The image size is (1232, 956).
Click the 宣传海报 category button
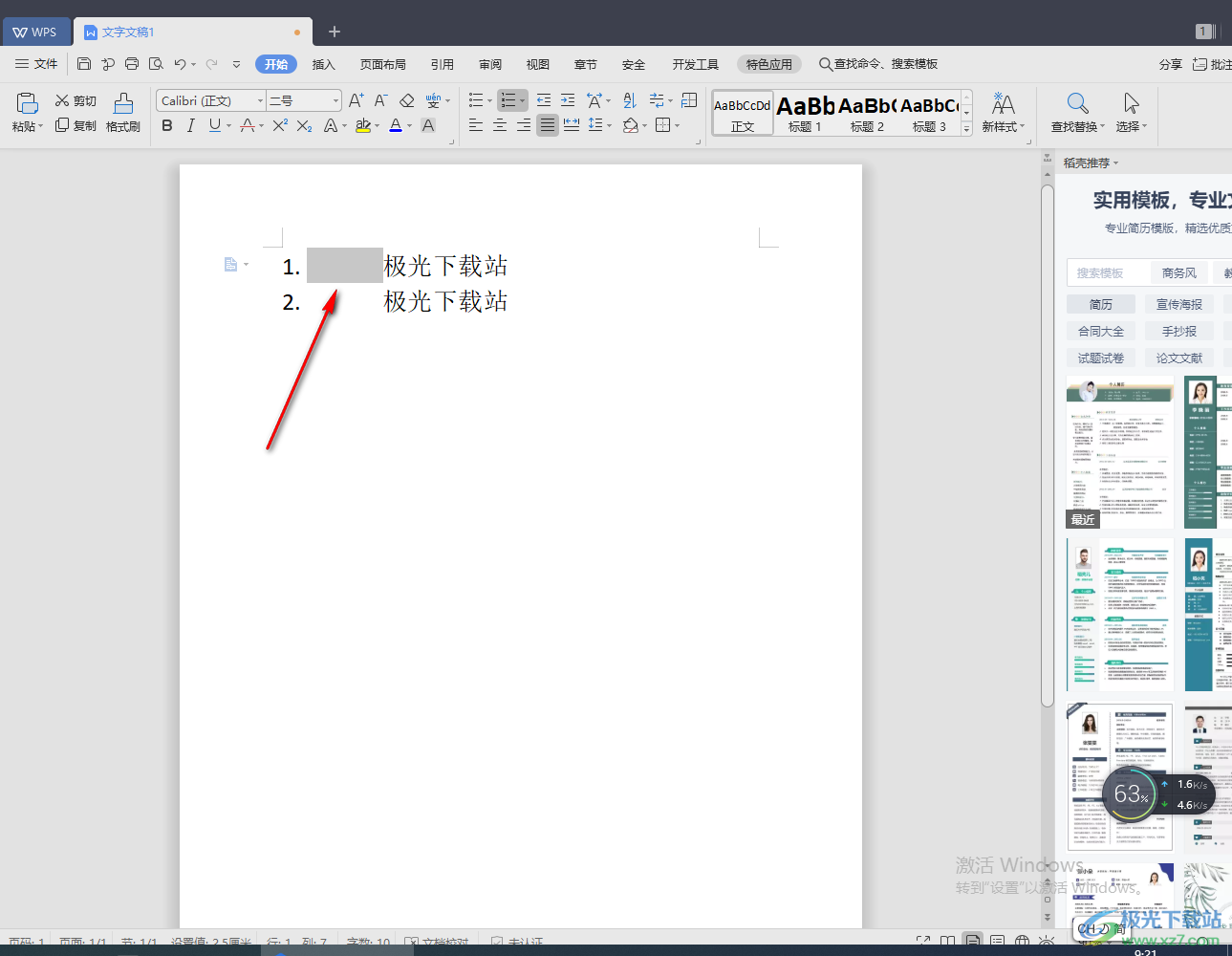pos(1179,304)
